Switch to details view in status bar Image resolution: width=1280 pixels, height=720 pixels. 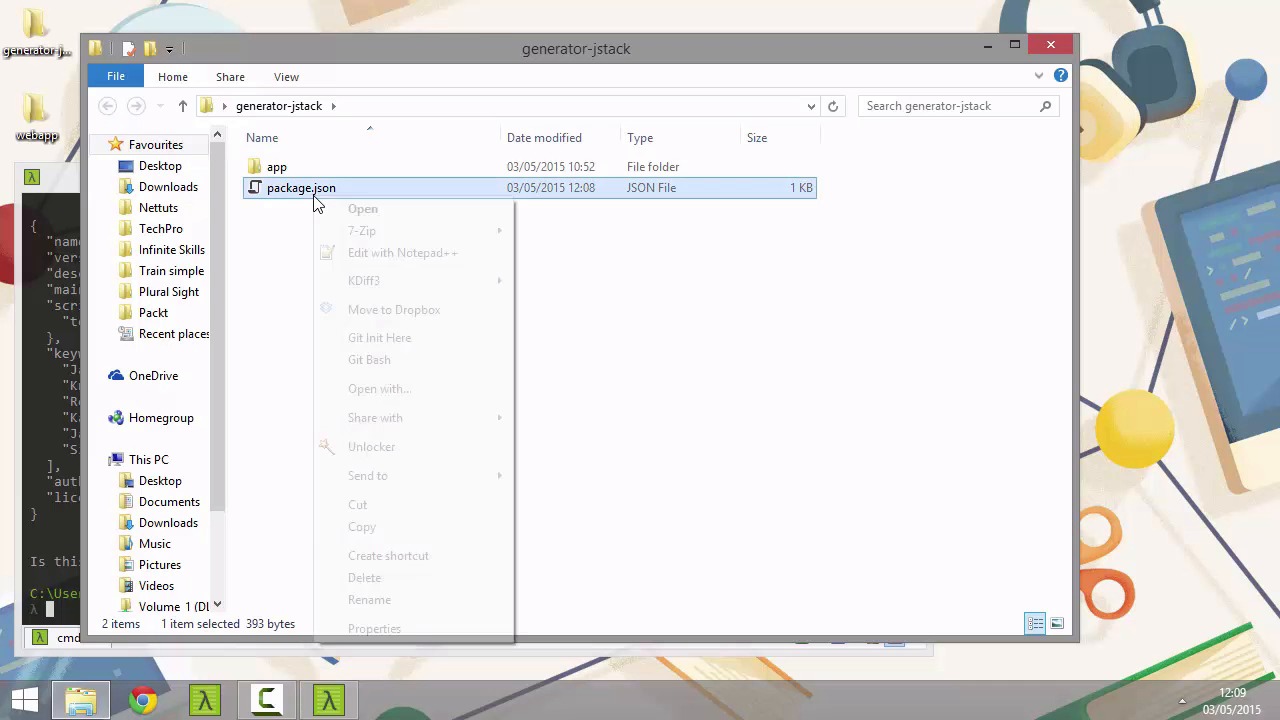(1035, 624)
